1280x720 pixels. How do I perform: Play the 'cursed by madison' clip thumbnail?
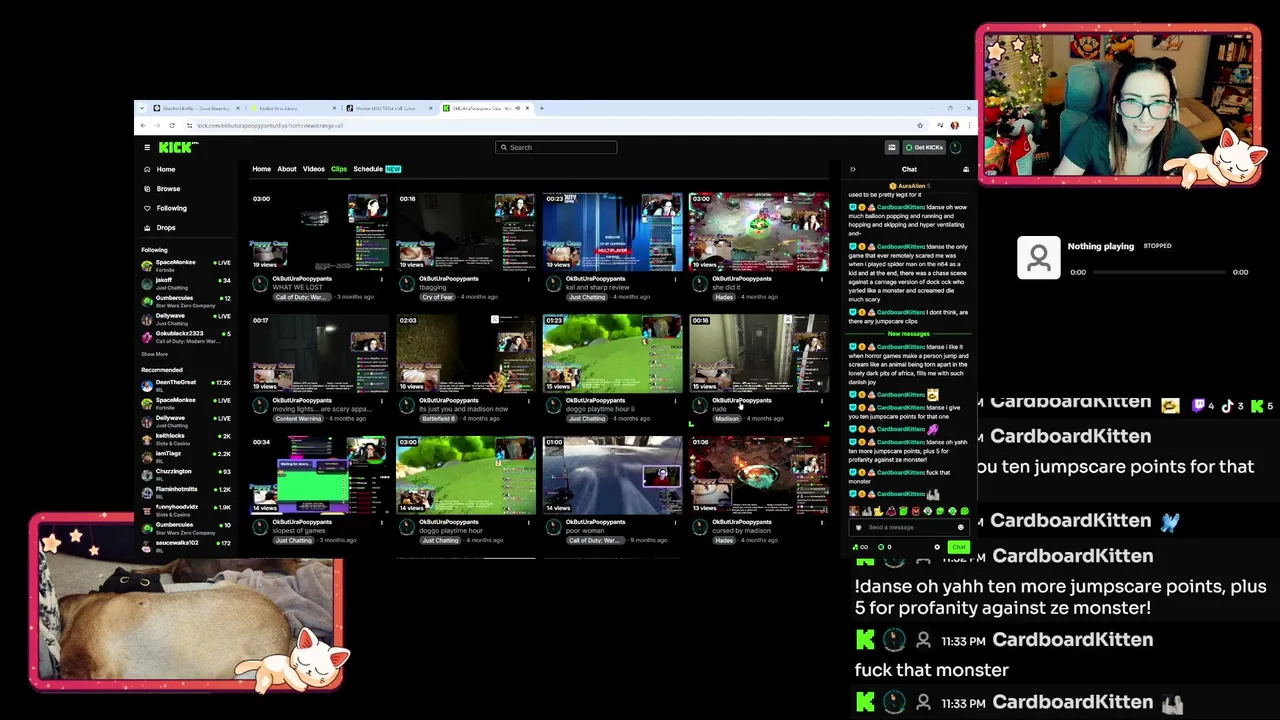(758, 475)
